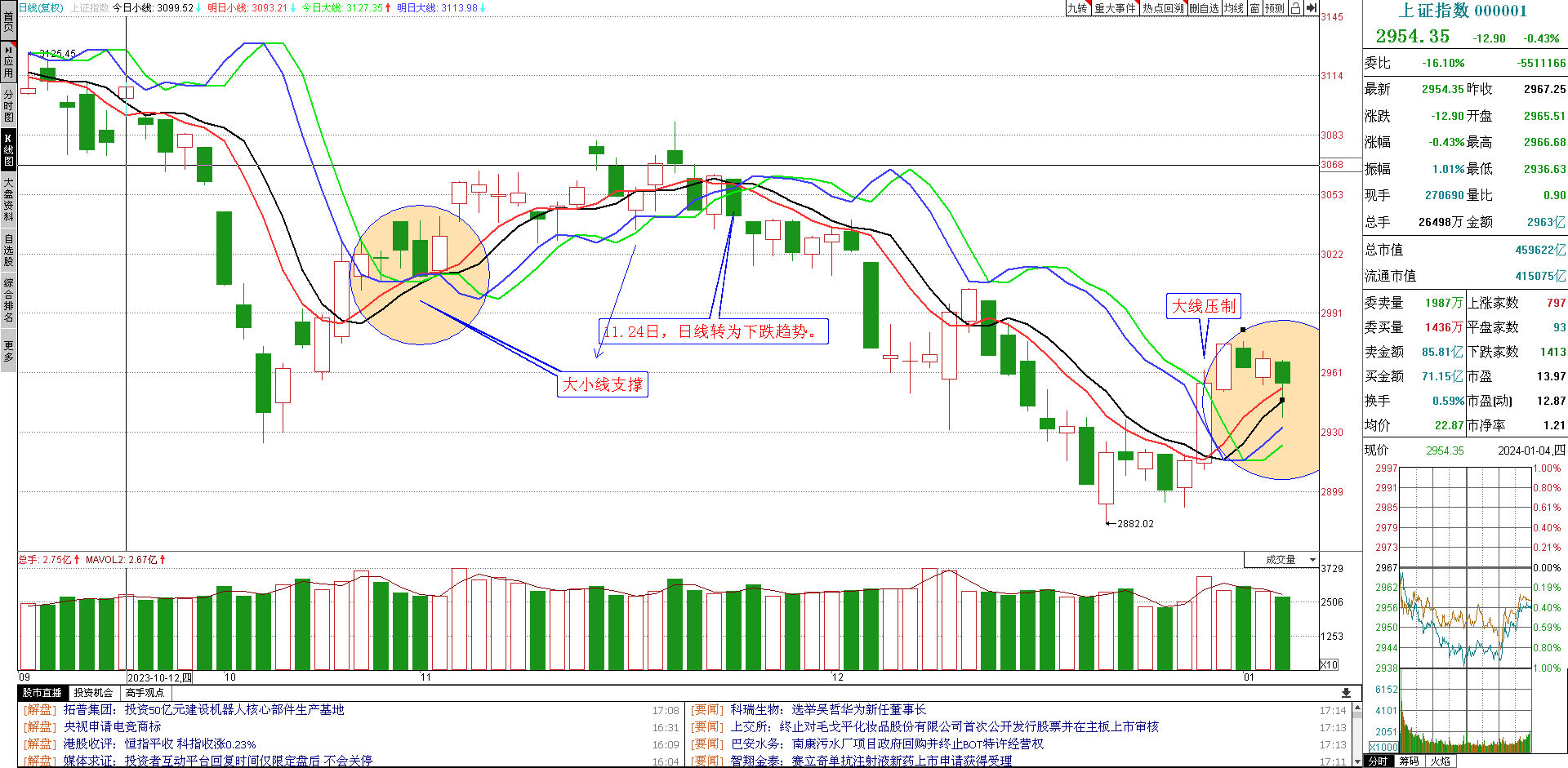Viewport: 1568px width, 768px height.
Task: Click the 2954.35 latest price at top
Action: pyautogui.click(x=1413, y=36)
